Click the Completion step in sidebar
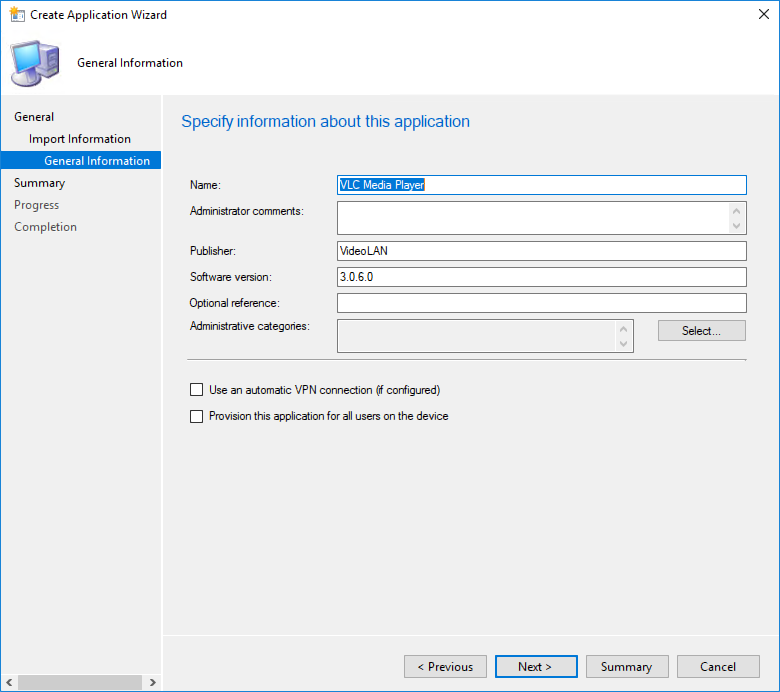The width and height of the screenshot is (780, 692). 45,226
